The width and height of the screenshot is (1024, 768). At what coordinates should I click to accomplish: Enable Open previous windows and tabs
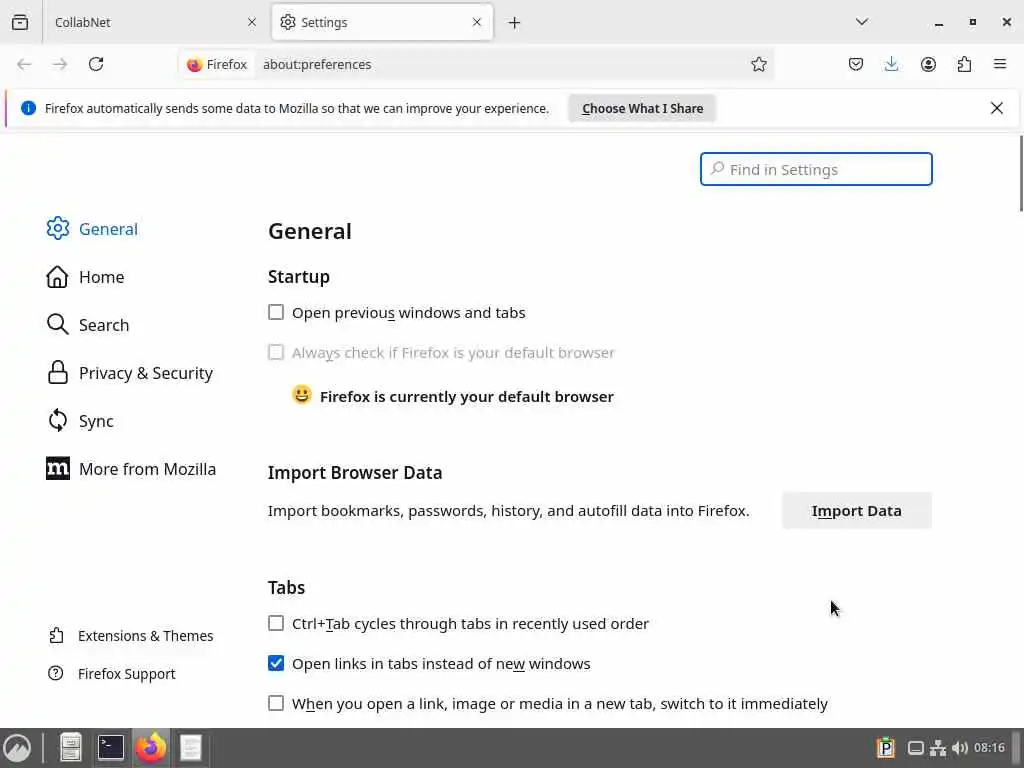tap(276, 312)
